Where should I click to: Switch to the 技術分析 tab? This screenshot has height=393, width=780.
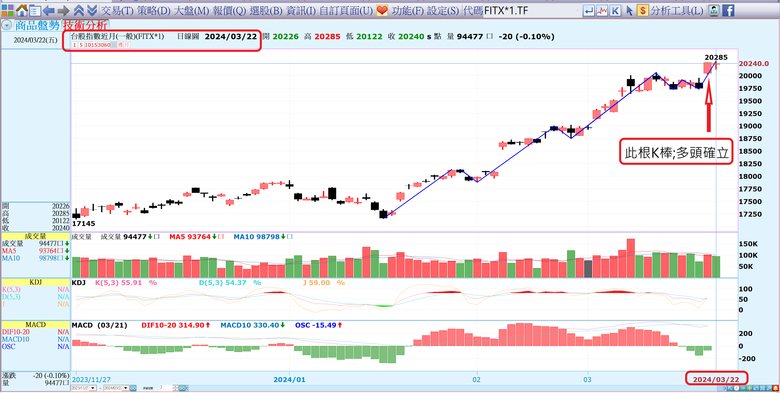coord(84,25)
